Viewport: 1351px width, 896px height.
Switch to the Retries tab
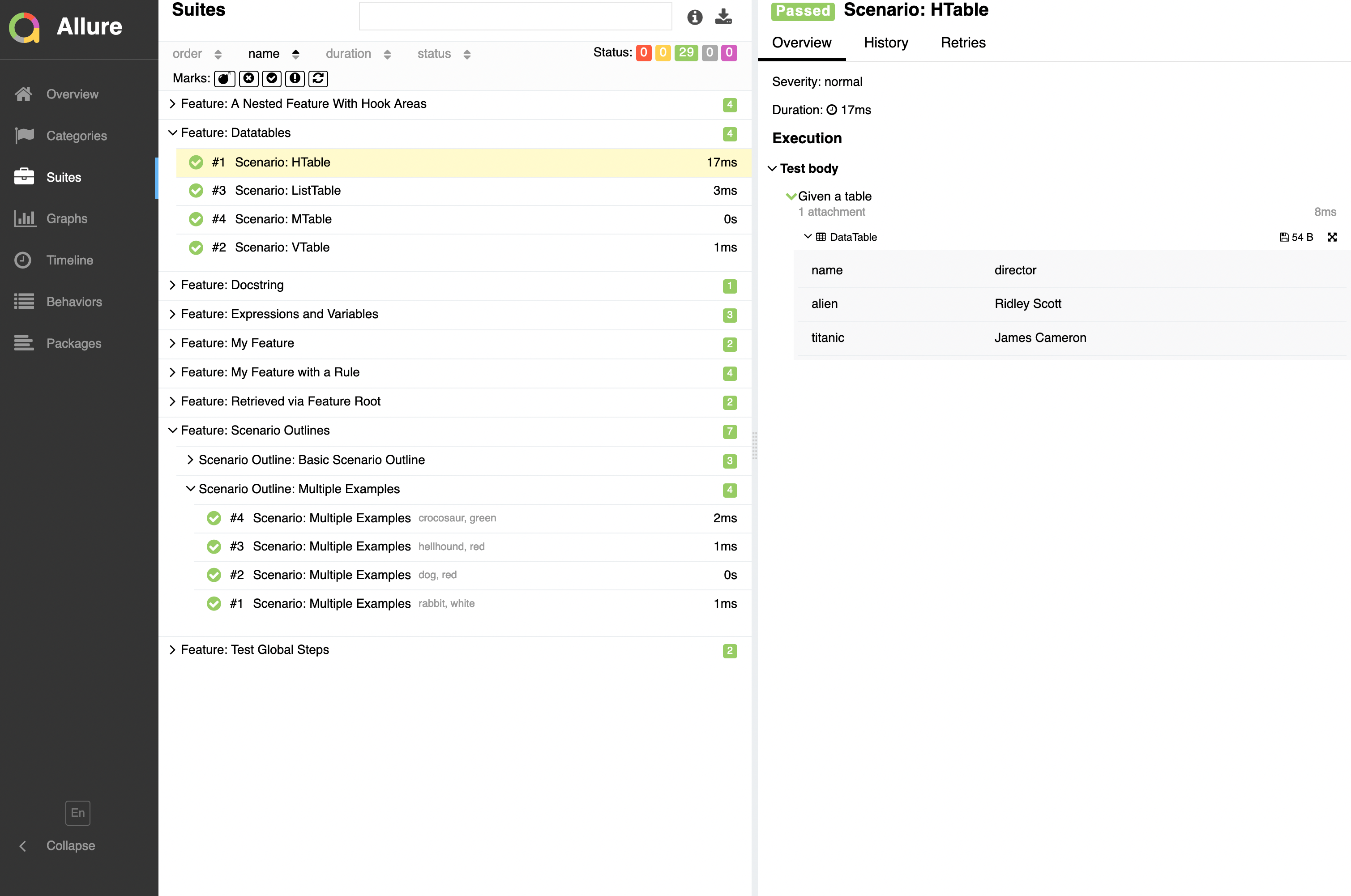click(x=963, y=43)
